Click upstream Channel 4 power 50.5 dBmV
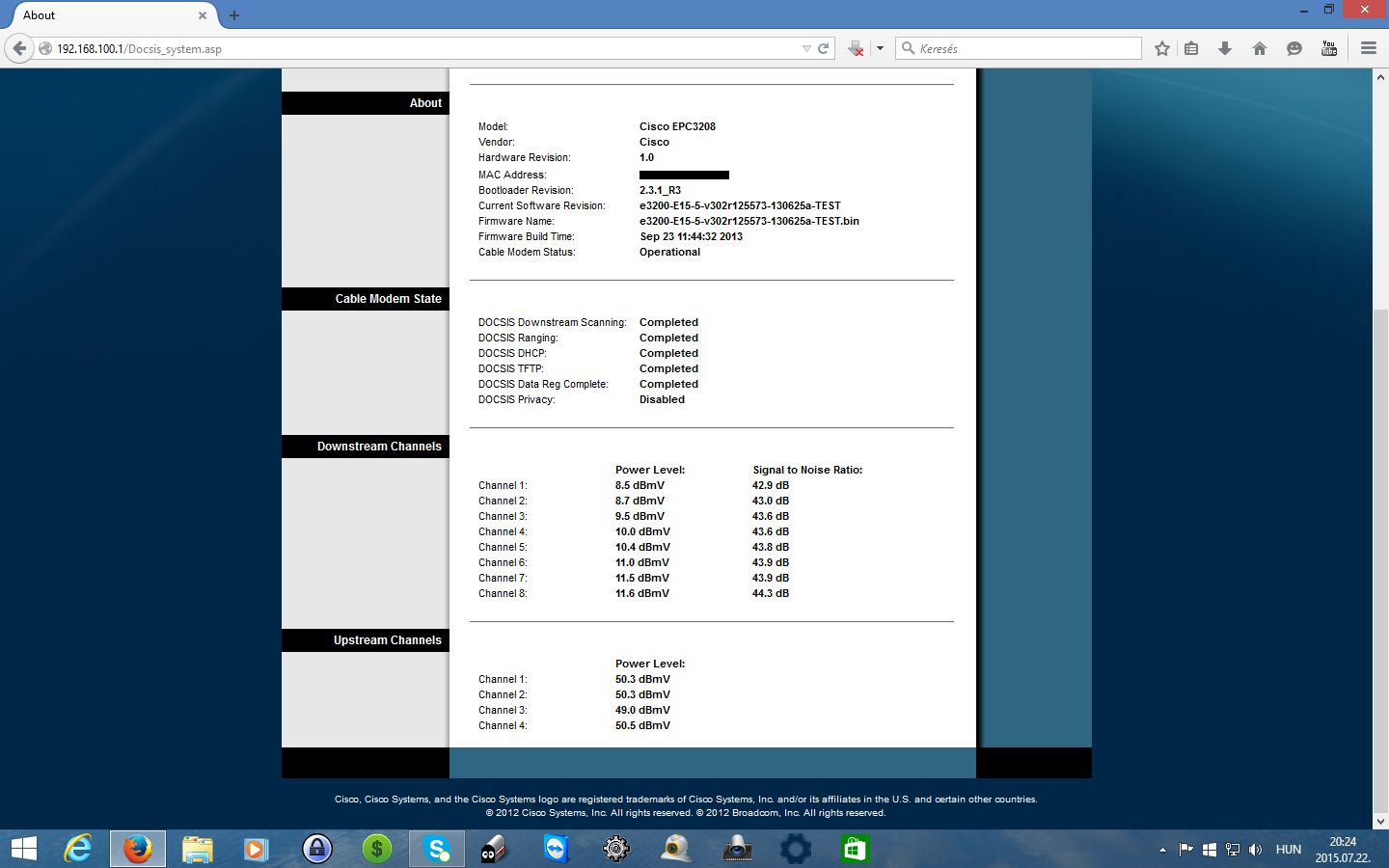Image resolution: width=1389 pixels, height=868 pixels. tap(642, 725)
